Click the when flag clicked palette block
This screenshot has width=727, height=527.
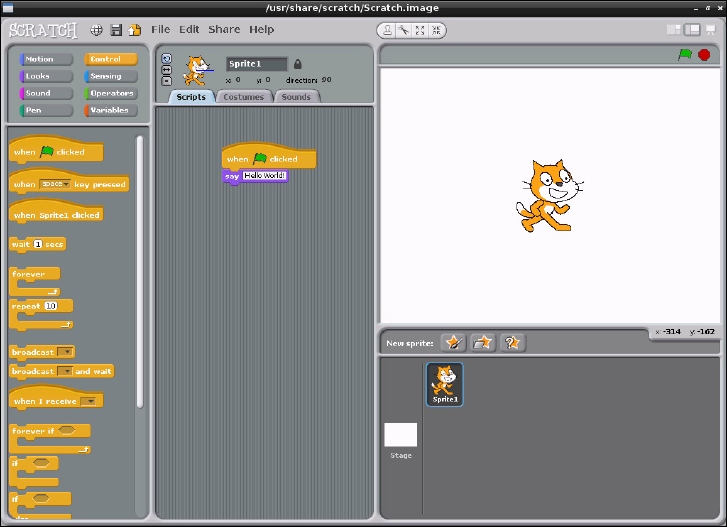(56, 151)
